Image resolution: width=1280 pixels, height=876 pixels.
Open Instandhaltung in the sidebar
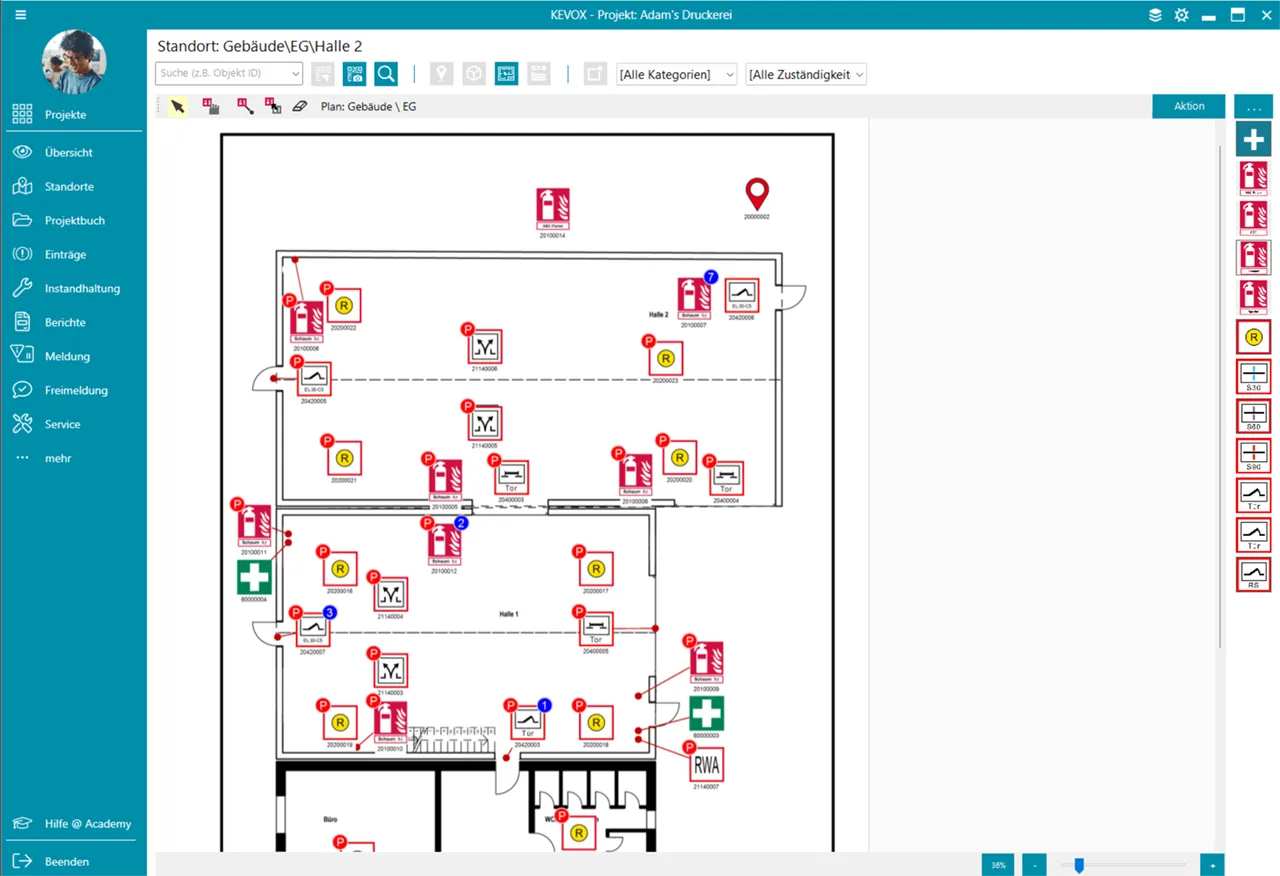click(82, 288)
